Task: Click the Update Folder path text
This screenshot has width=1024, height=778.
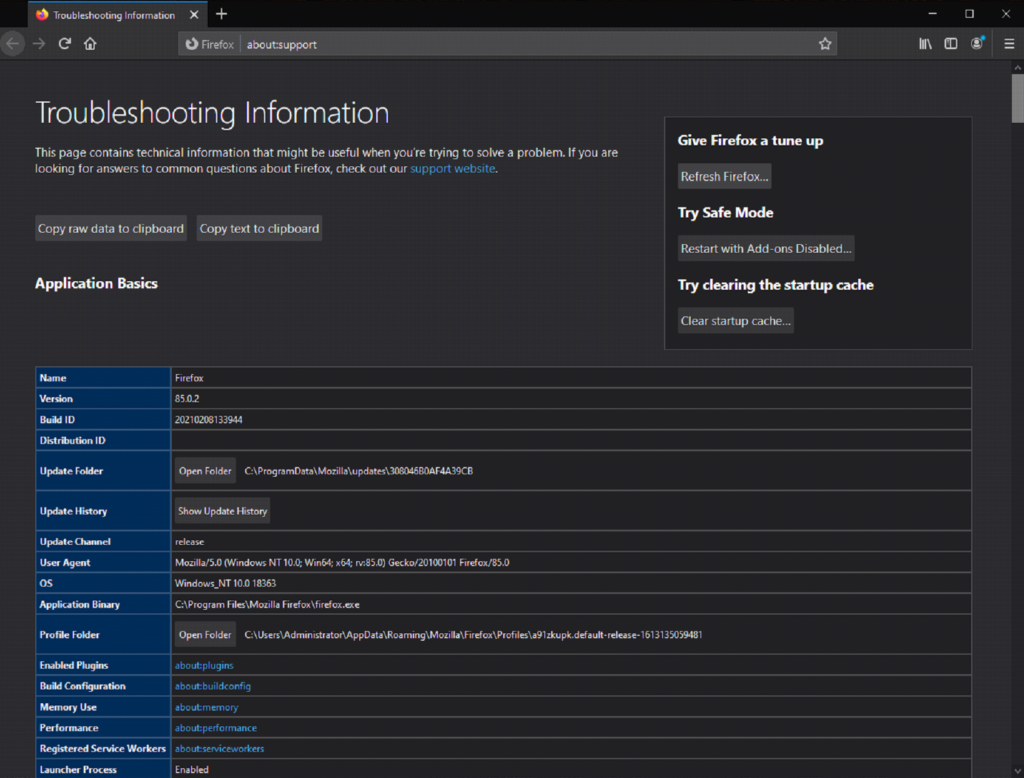Action: (x=359, y=471)
